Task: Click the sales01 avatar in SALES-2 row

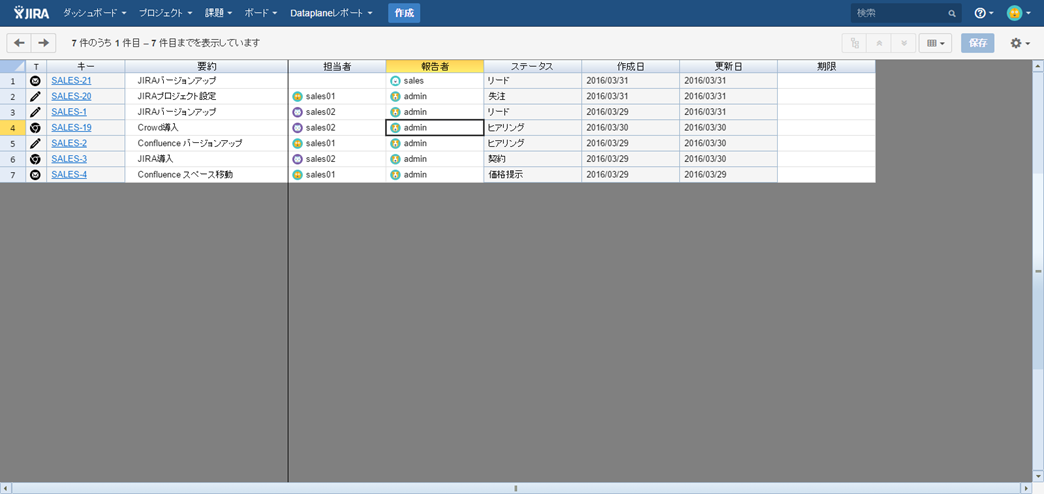Action: pyautogui.click(x=298, y=143)
